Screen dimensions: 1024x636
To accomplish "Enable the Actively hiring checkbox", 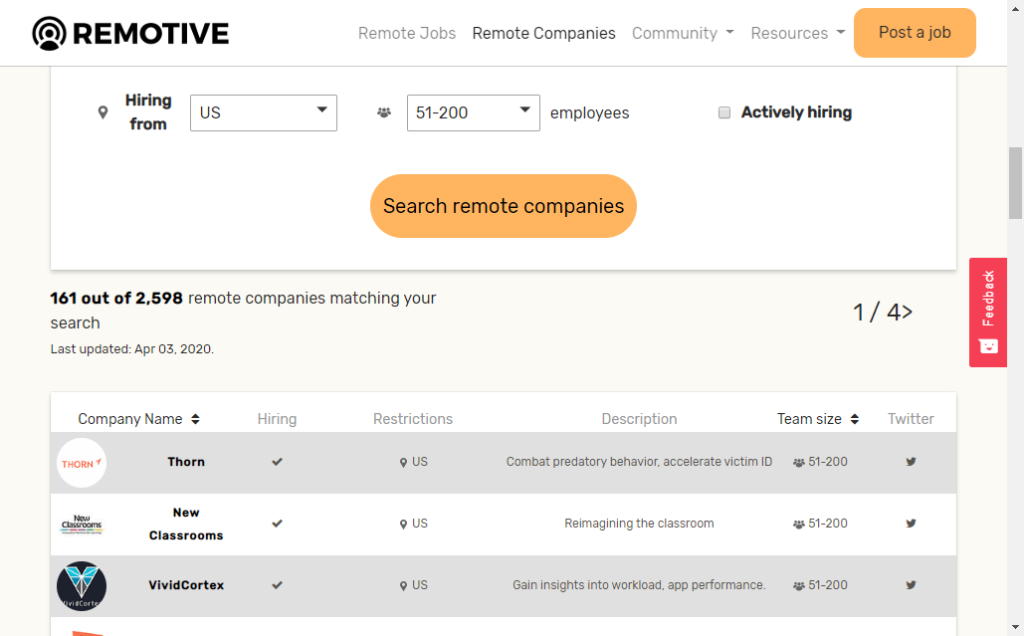I will (725, 113).
